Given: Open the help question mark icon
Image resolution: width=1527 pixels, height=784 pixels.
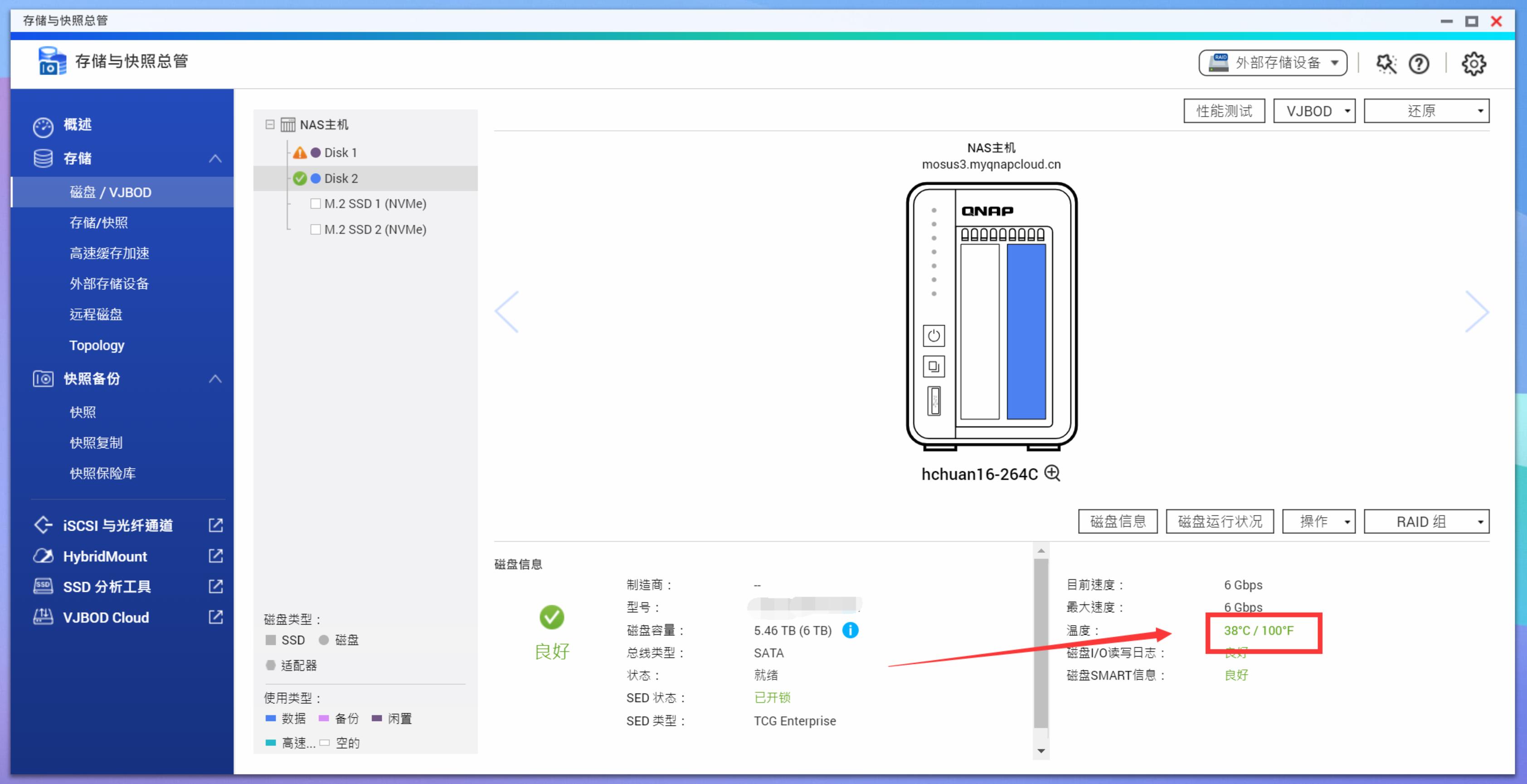Looking at the screenshot, I should tap(1419, 63).
